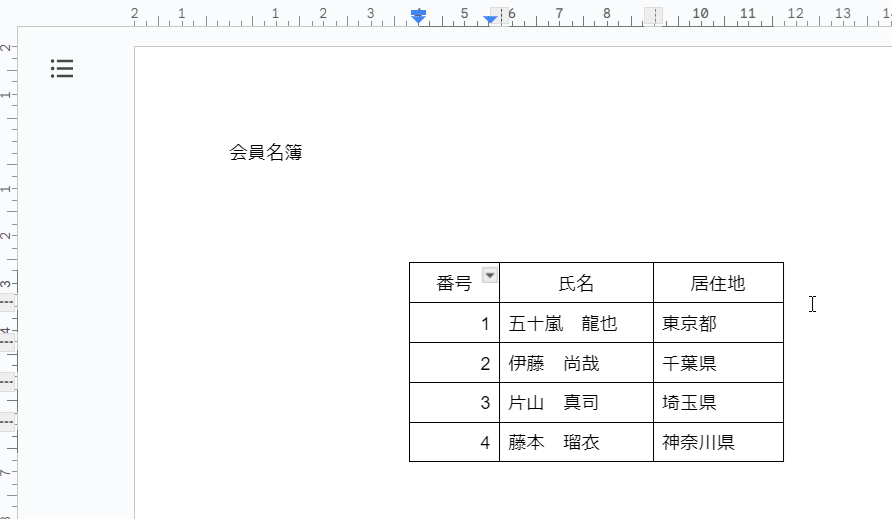Click the 番号 header cell
The width and height of the screenshot is (892, 519).
tap(454, 283)
